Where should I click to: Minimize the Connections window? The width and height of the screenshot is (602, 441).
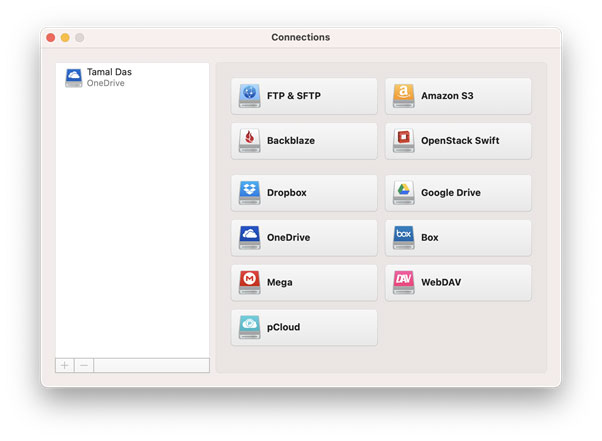click(x=65, y=38)
